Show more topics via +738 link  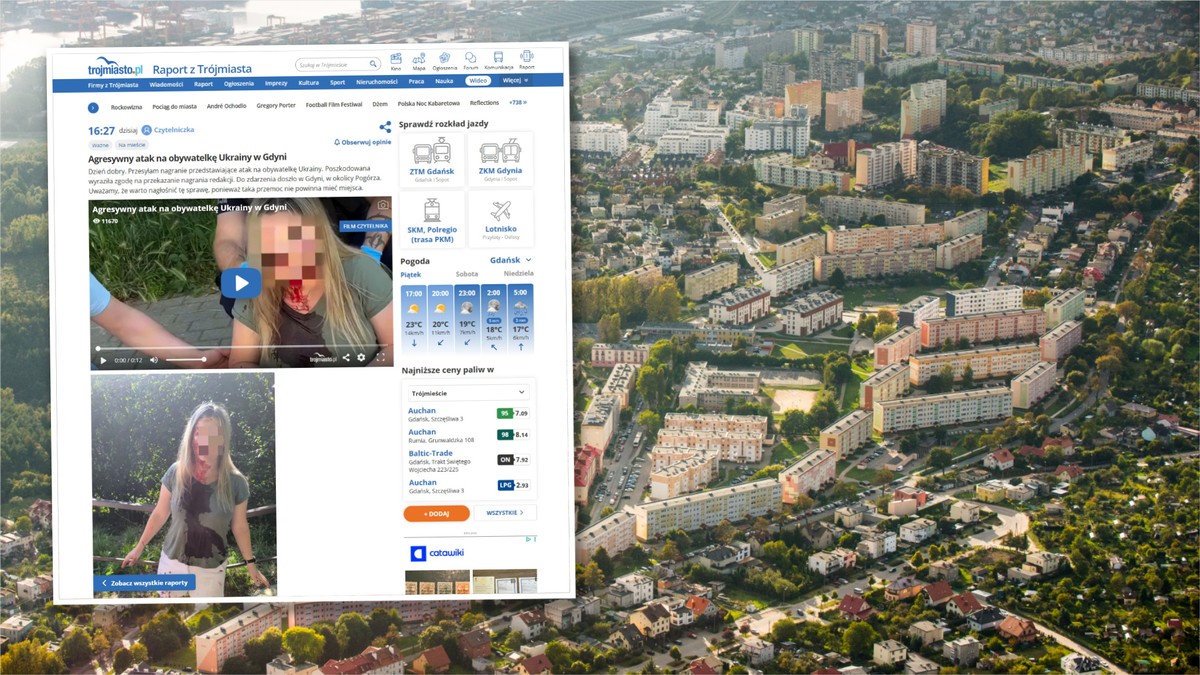pyautogui.click(x=517, y=102)
